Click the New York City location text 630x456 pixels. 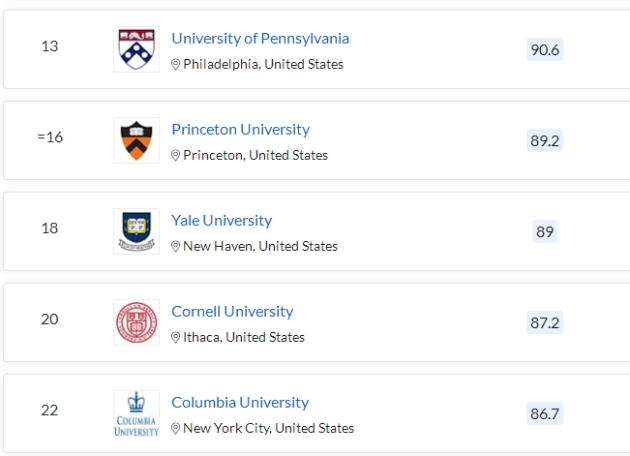(268, 428)
